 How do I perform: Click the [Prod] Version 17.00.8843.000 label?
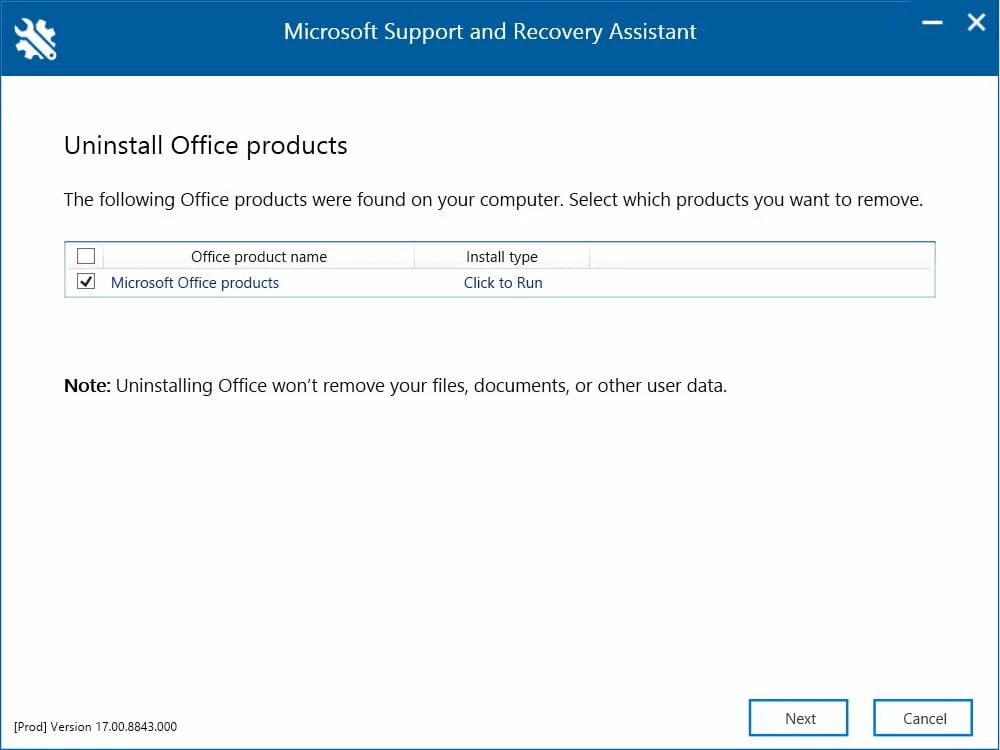pyautogui.click(x=97, y=727)
